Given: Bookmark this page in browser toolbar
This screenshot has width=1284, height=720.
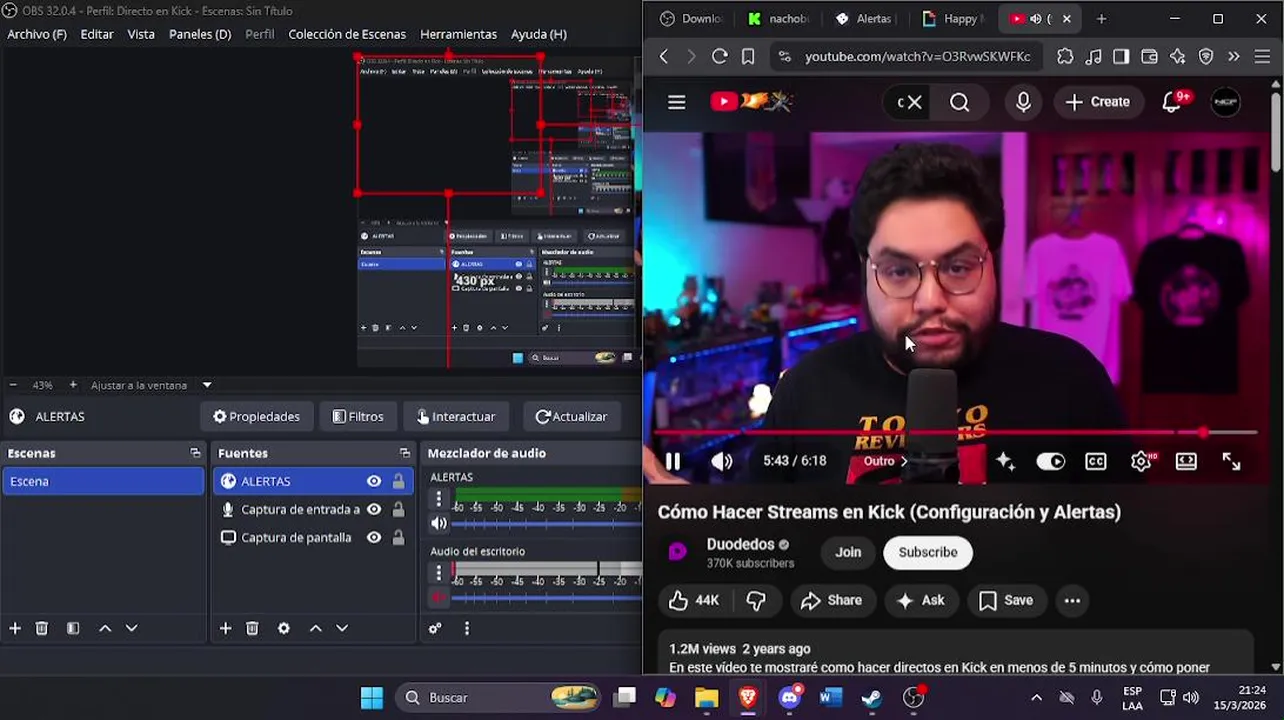Looking at the screenshot, I should tap(748, 57).
